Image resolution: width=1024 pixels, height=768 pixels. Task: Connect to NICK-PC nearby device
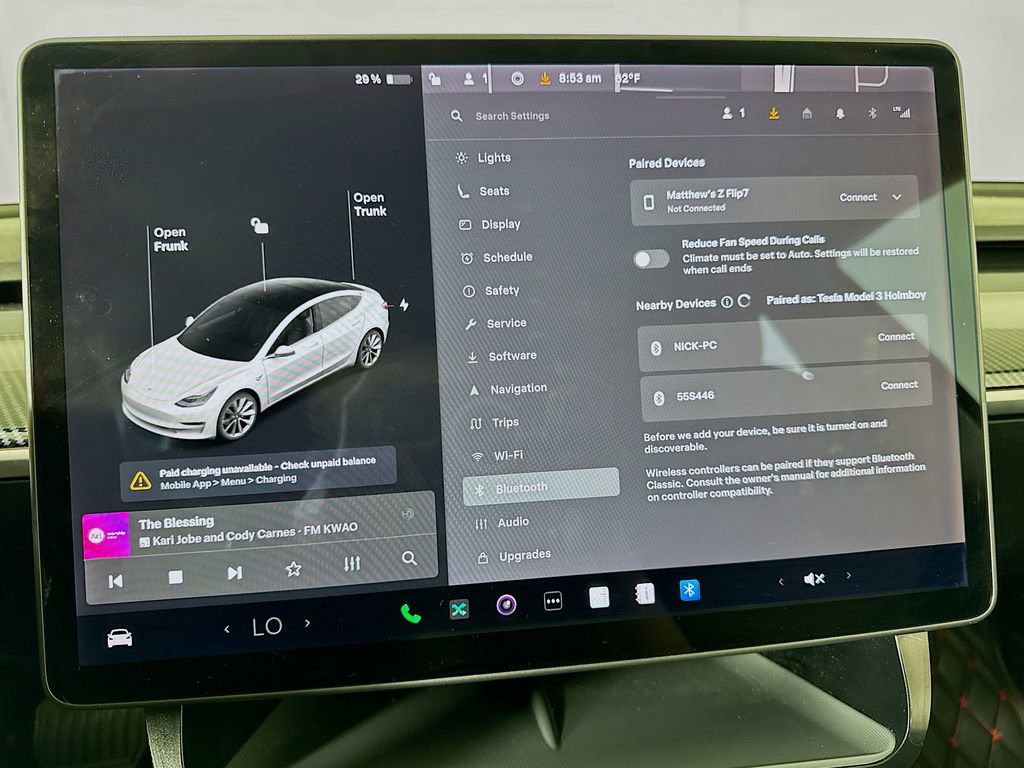[x=895, y=337]
